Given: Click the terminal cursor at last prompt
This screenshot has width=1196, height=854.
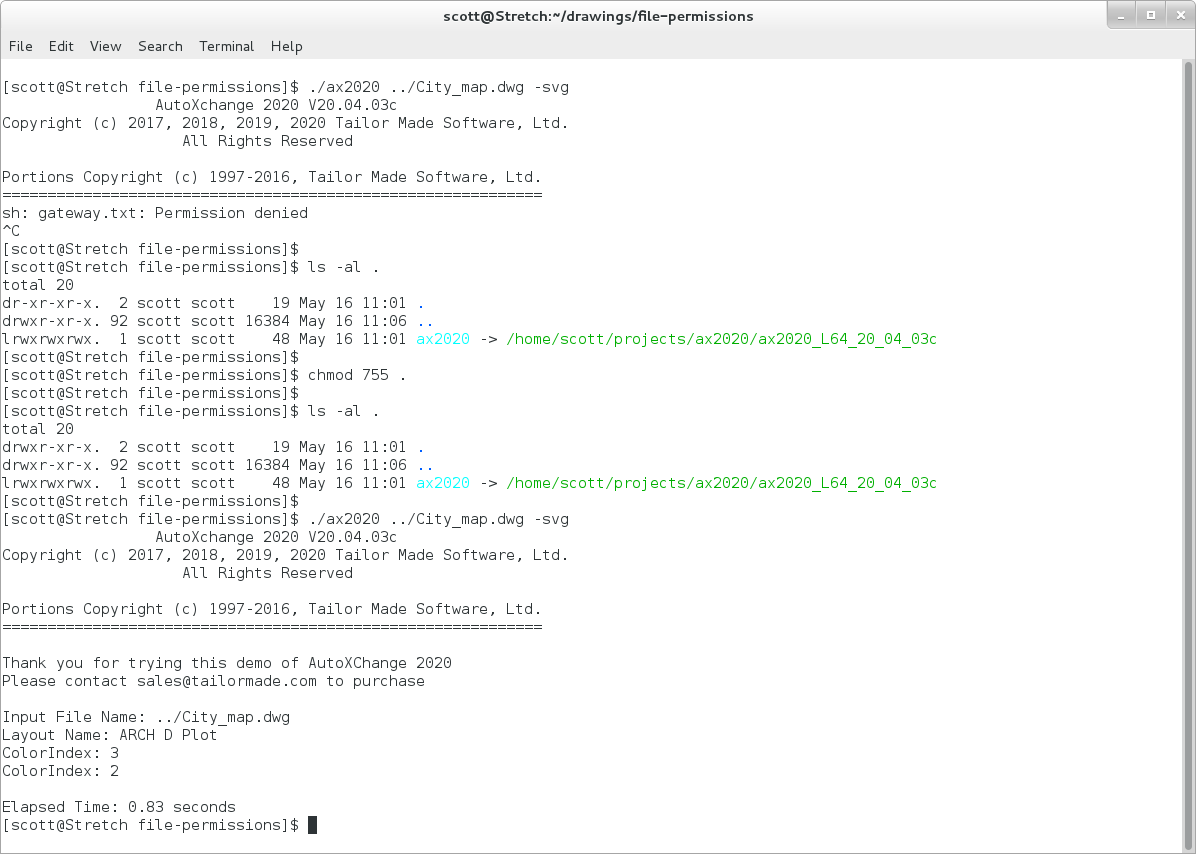Looking at the screenshot, I should [x=312, y=825].
